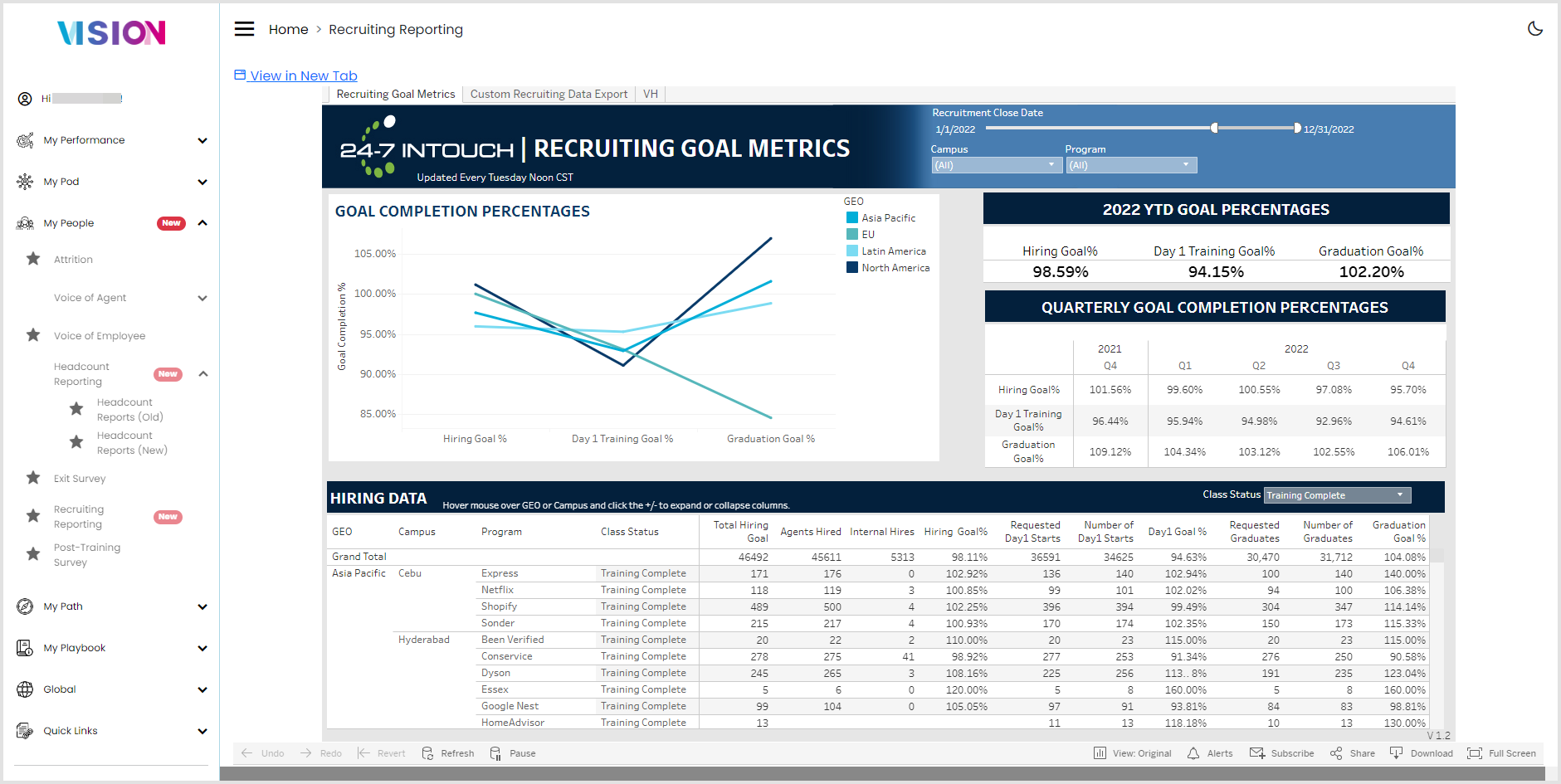Open the Alerts bell icon

pyautogui.click(x=1193, y=753)
